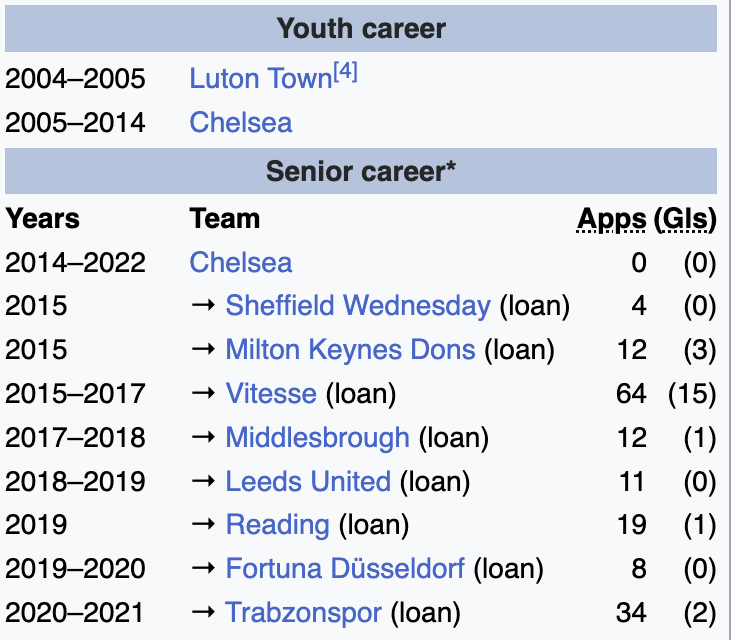Click the [4] citation superscript
Image resolution: width=732 pixels, height=640 pixels.
[345, 72]
